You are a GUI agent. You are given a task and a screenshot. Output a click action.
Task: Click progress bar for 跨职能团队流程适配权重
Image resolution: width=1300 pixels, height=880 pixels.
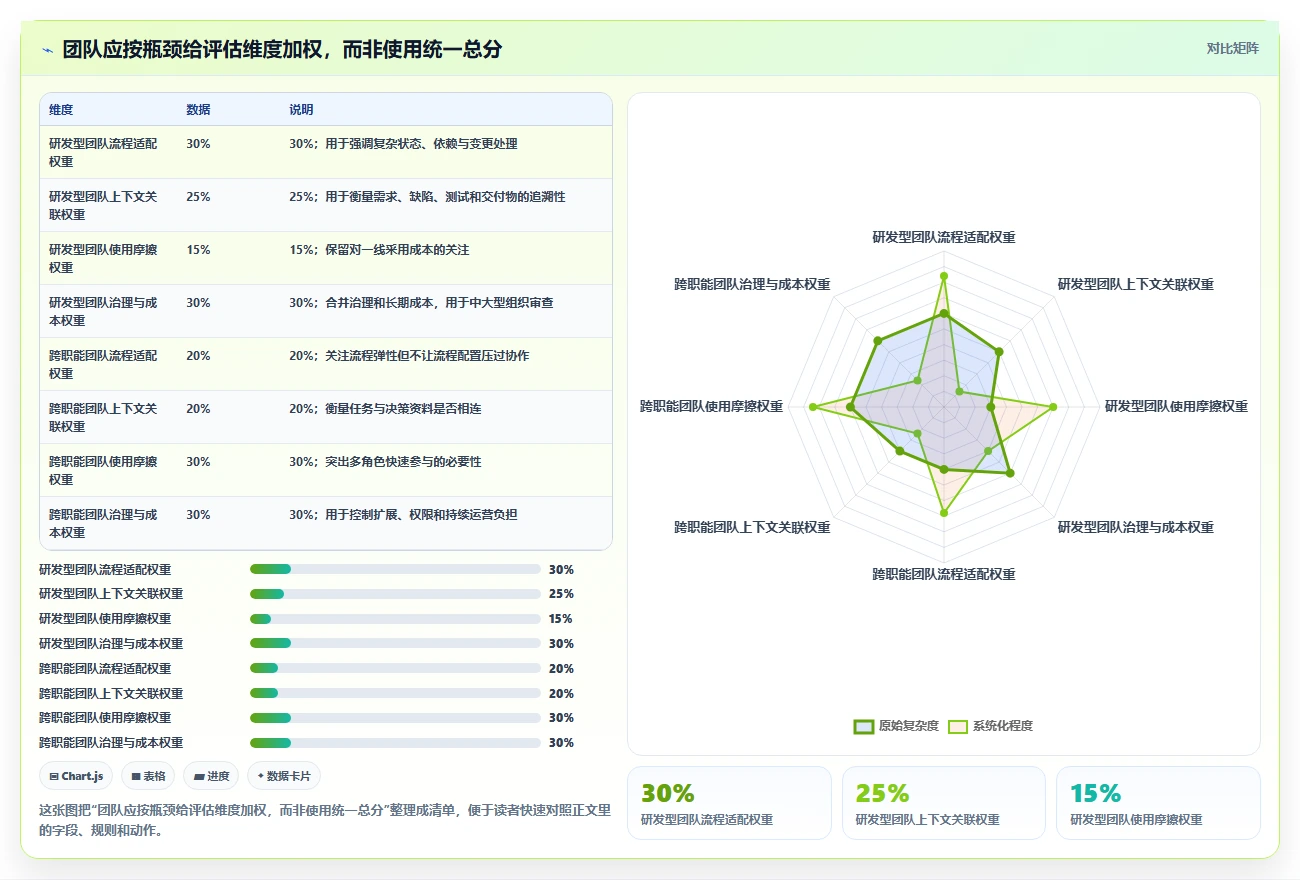point(395,668)
